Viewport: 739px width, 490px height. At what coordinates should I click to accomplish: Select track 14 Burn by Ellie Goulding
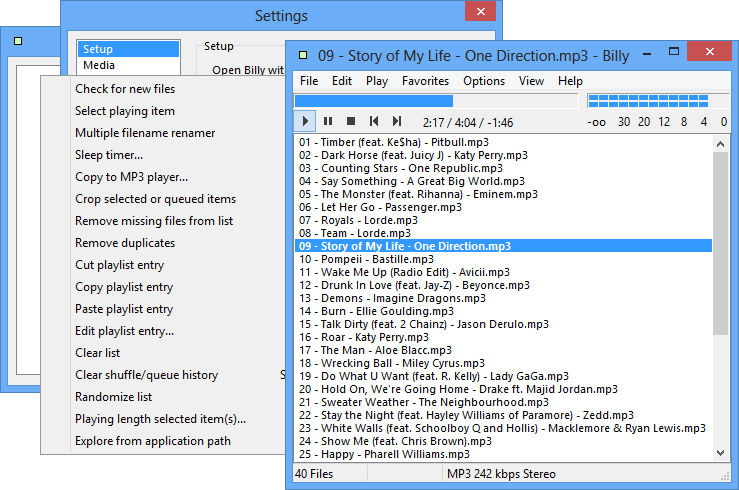pyautogui.click(x=503, y=311)
